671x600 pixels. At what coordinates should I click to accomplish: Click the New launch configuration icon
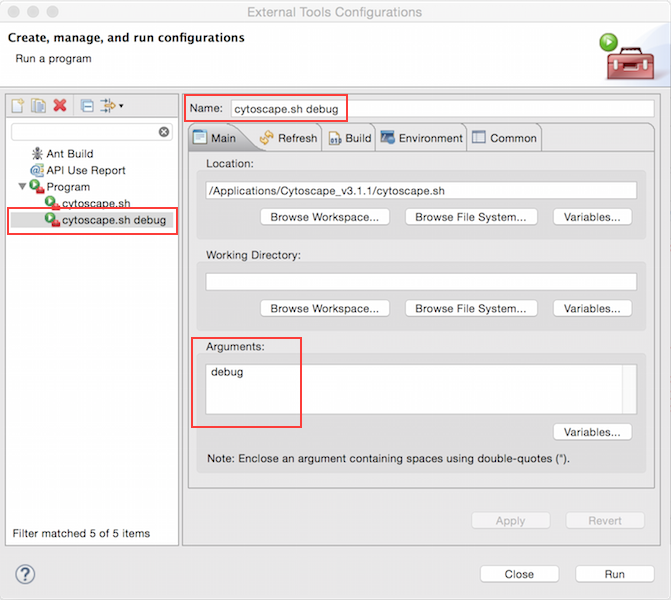click(18, 105)
